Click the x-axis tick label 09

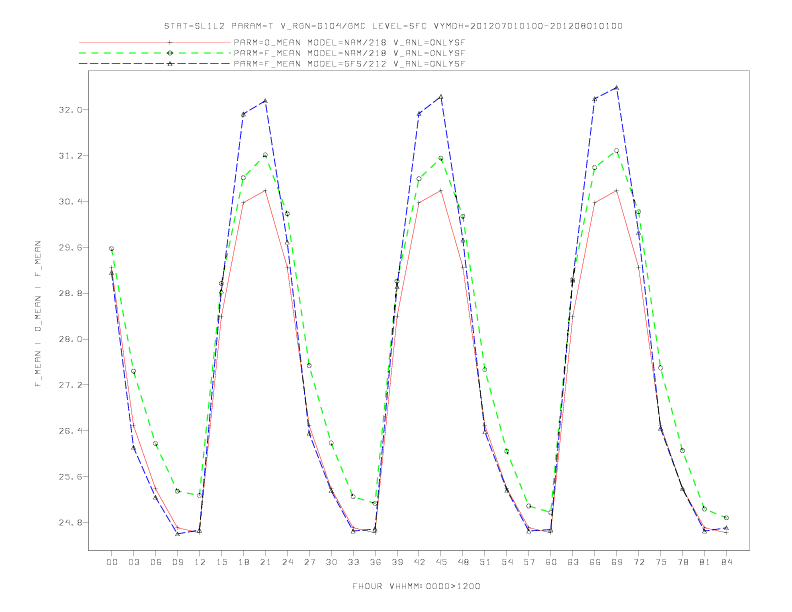(178, 562)
